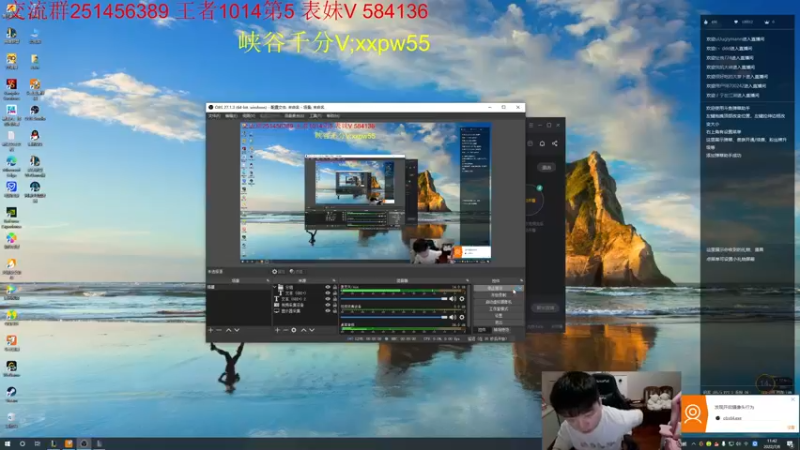Pop out the Sources dock via its header icon
Screen dimensions: 800x450
coord(334,281)
